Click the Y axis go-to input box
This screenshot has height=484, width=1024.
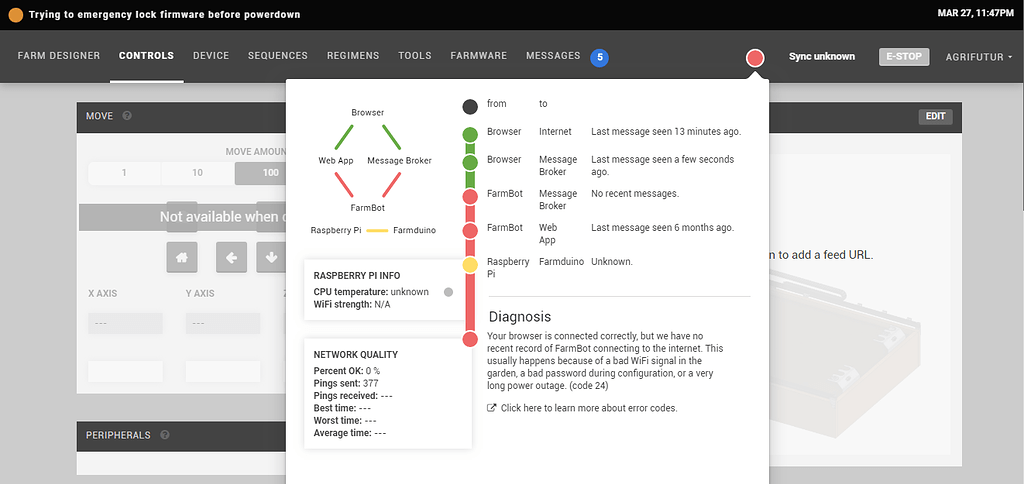[223, 371]
